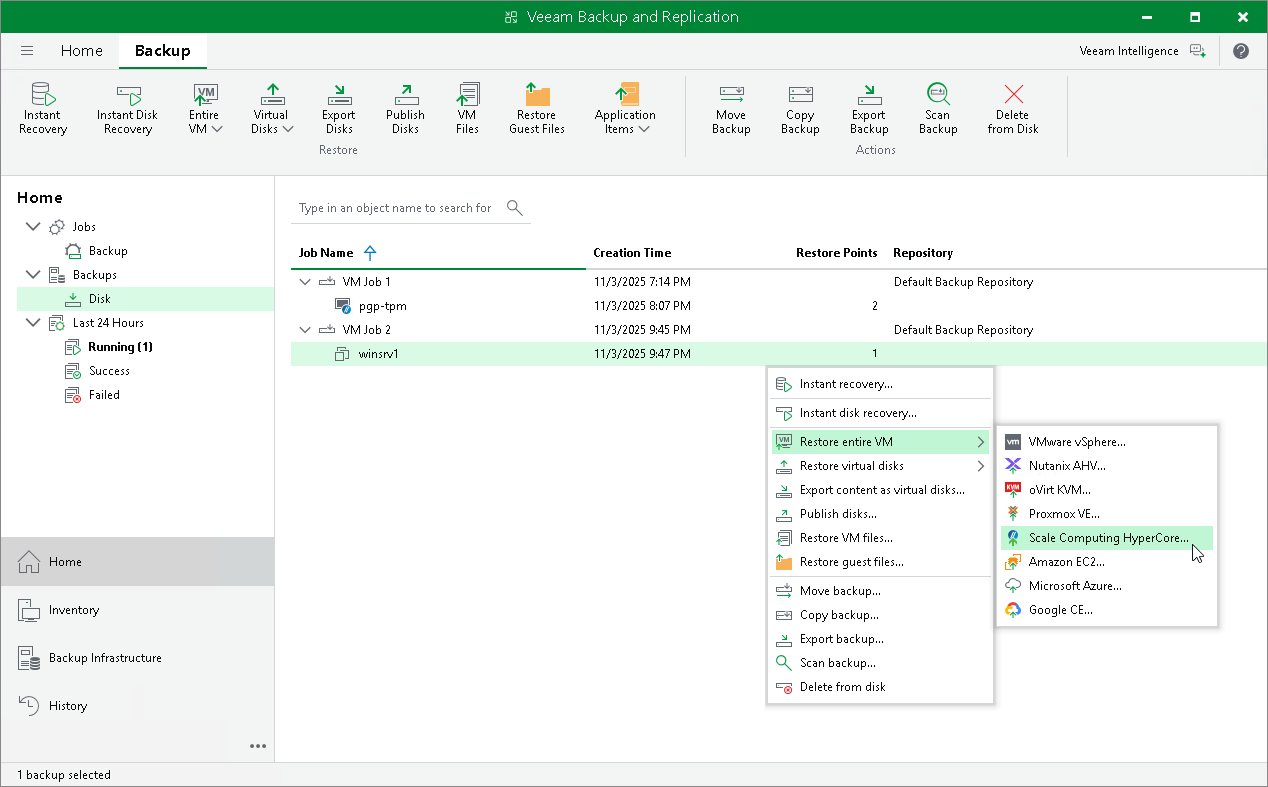Click the help question mark icon
The height and width of the screenshot is (787, 1268).
(x=1241, y=50)
